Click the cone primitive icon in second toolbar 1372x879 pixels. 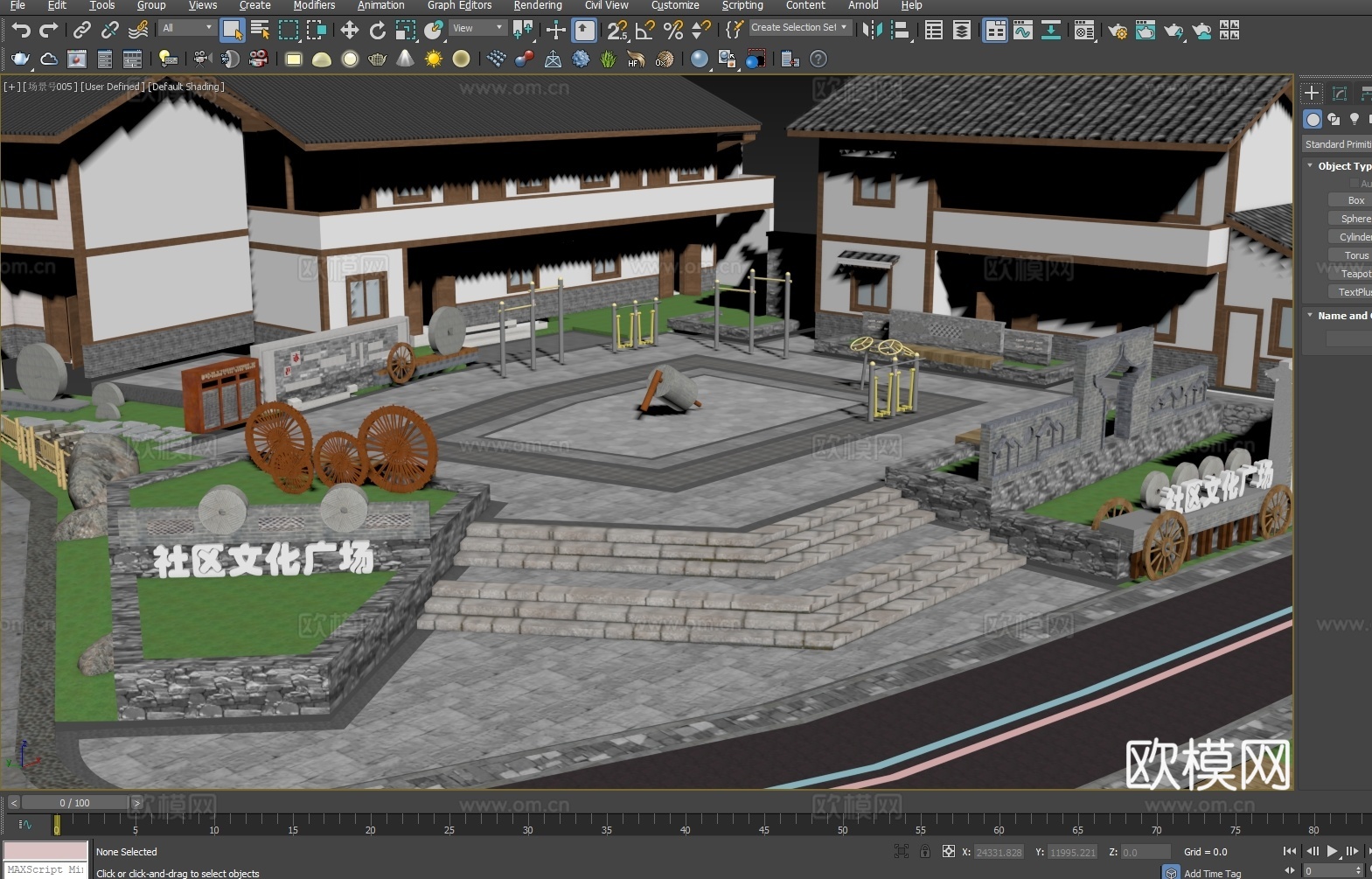click(406, 59)
